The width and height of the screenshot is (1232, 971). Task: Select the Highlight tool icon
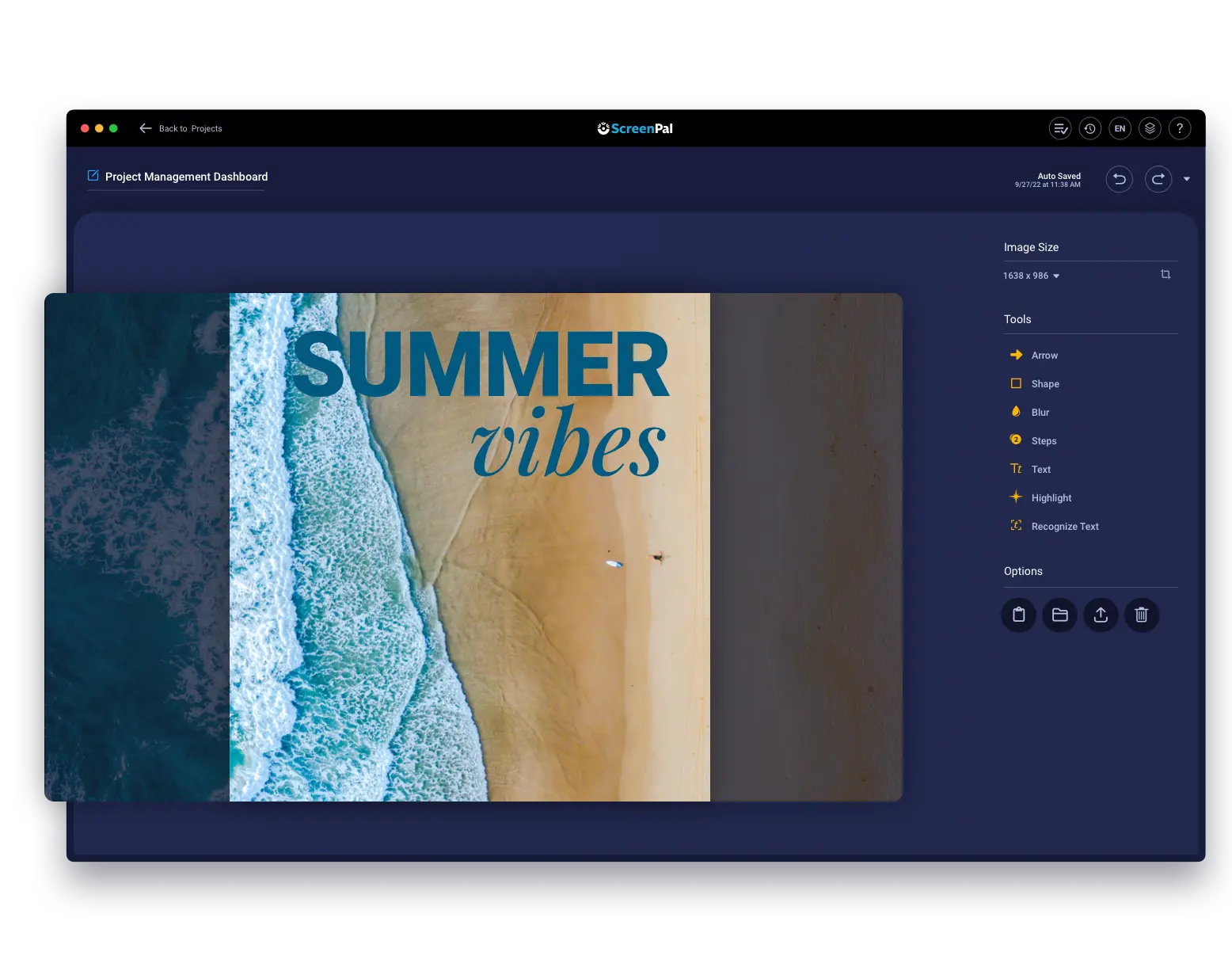1016,497
